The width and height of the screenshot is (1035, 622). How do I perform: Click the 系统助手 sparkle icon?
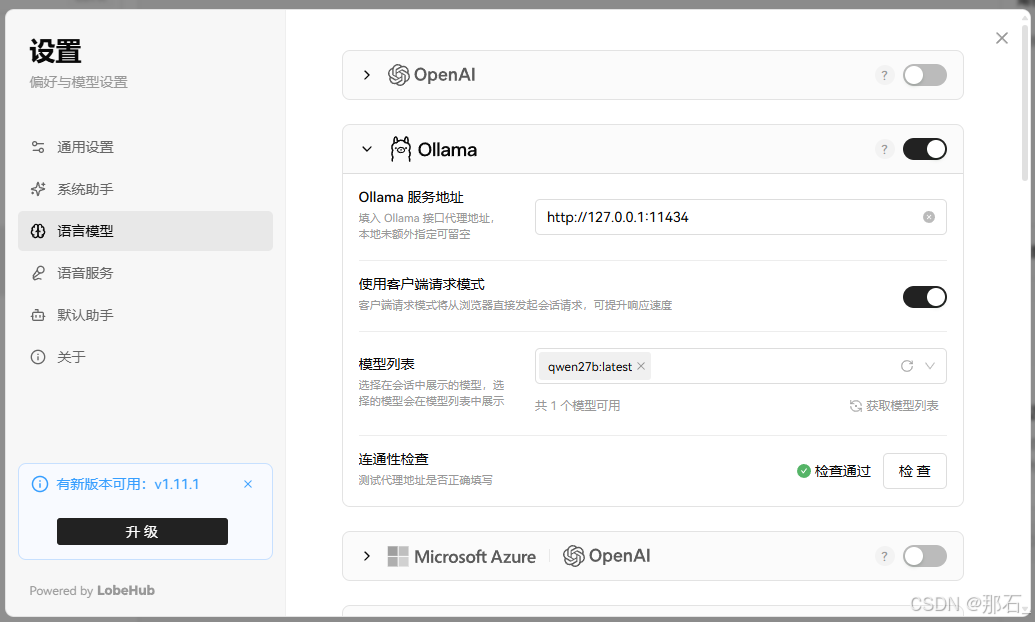pyautogui.click(x=38, y=190)
